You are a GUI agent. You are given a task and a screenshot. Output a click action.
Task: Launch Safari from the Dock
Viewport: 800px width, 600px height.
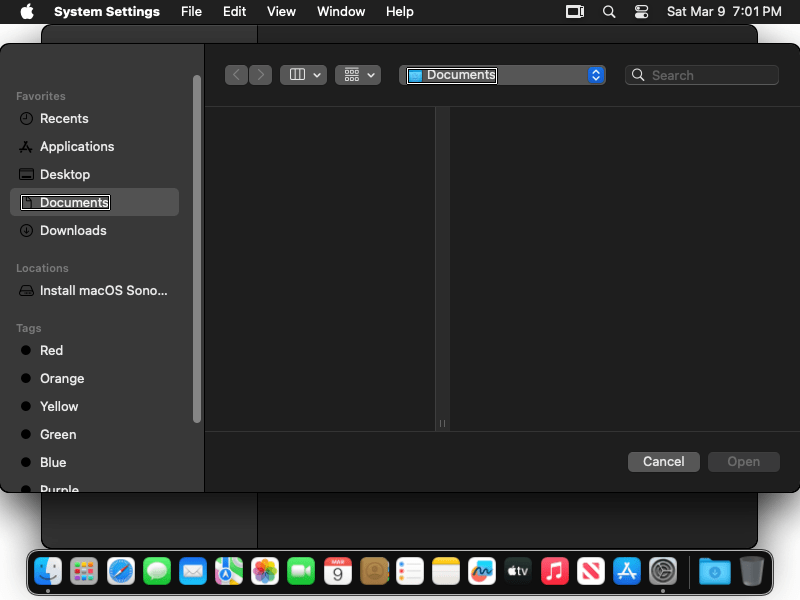121,571
